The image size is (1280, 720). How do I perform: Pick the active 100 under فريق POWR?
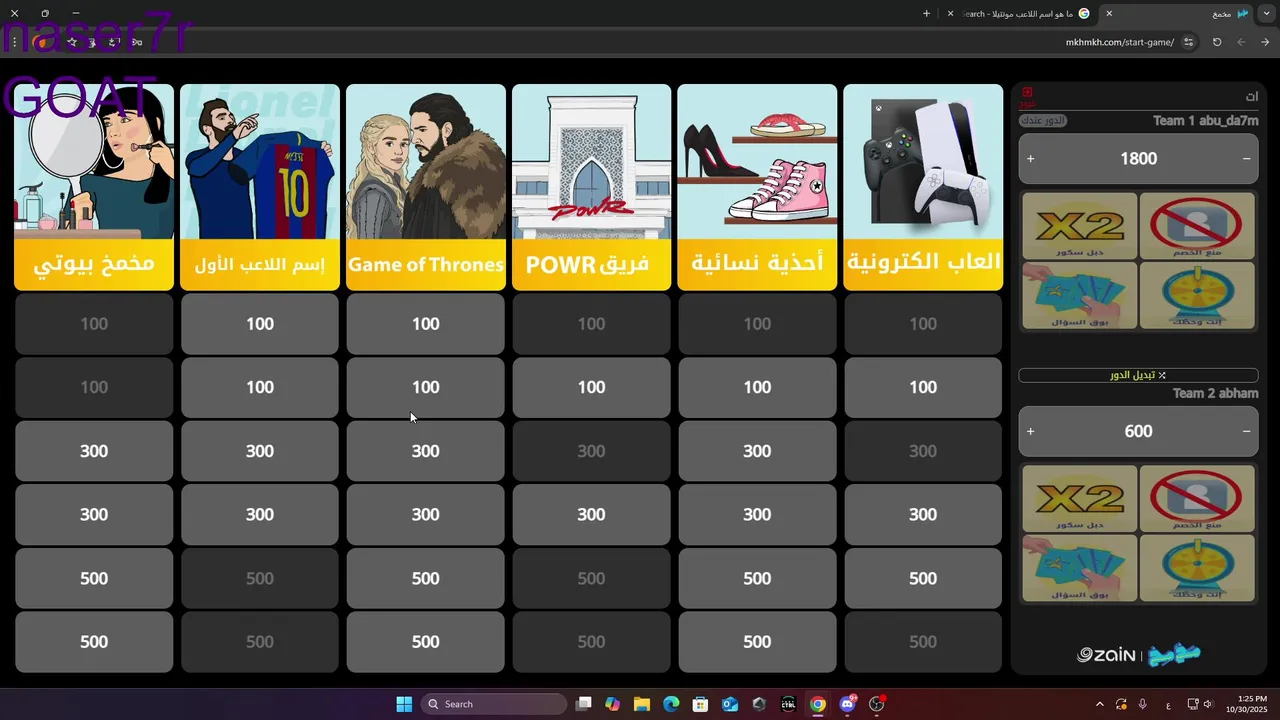[x=591, y=387]
